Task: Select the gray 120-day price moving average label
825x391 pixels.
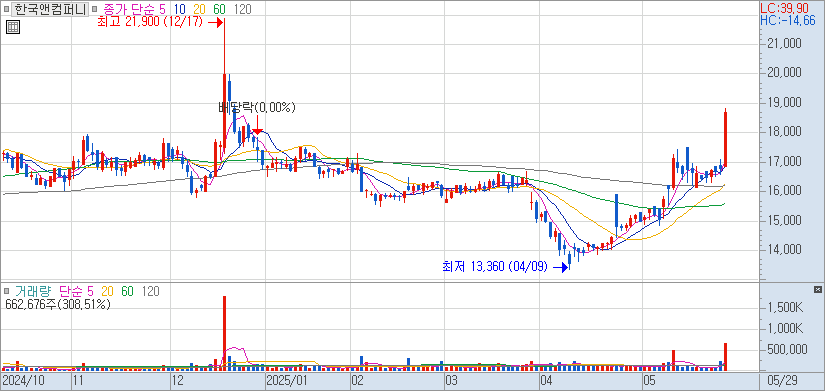Action: tap(242, 9)
